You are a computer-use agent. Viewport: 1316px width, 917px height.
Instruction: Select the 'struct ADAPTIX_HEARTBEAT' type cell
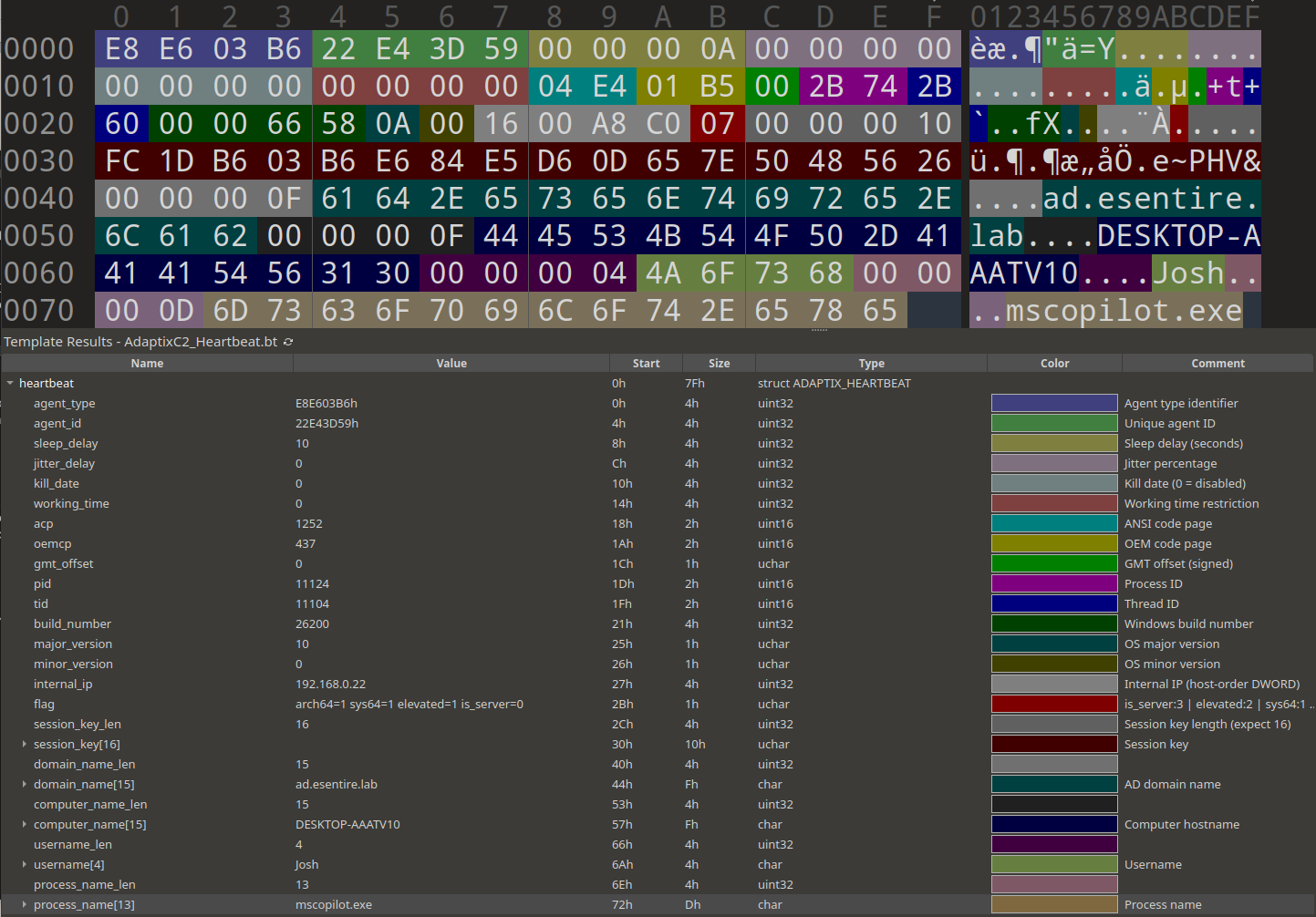click(834, 384)
